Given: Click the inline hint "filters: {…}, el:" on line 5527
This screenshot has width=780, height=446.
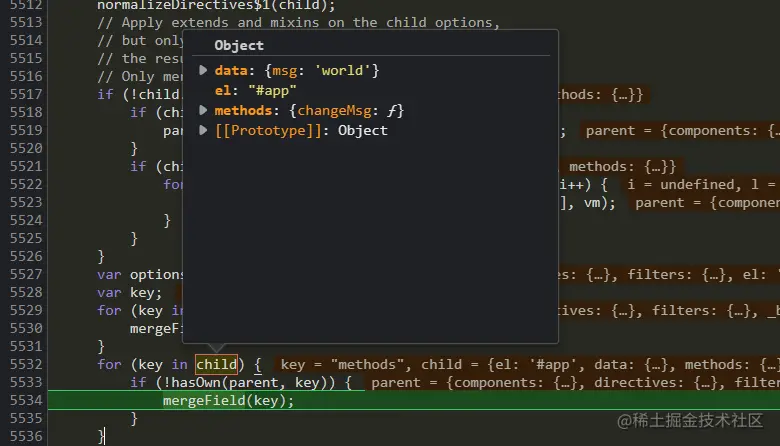Looking at the screenshot, I should point(696,274).
